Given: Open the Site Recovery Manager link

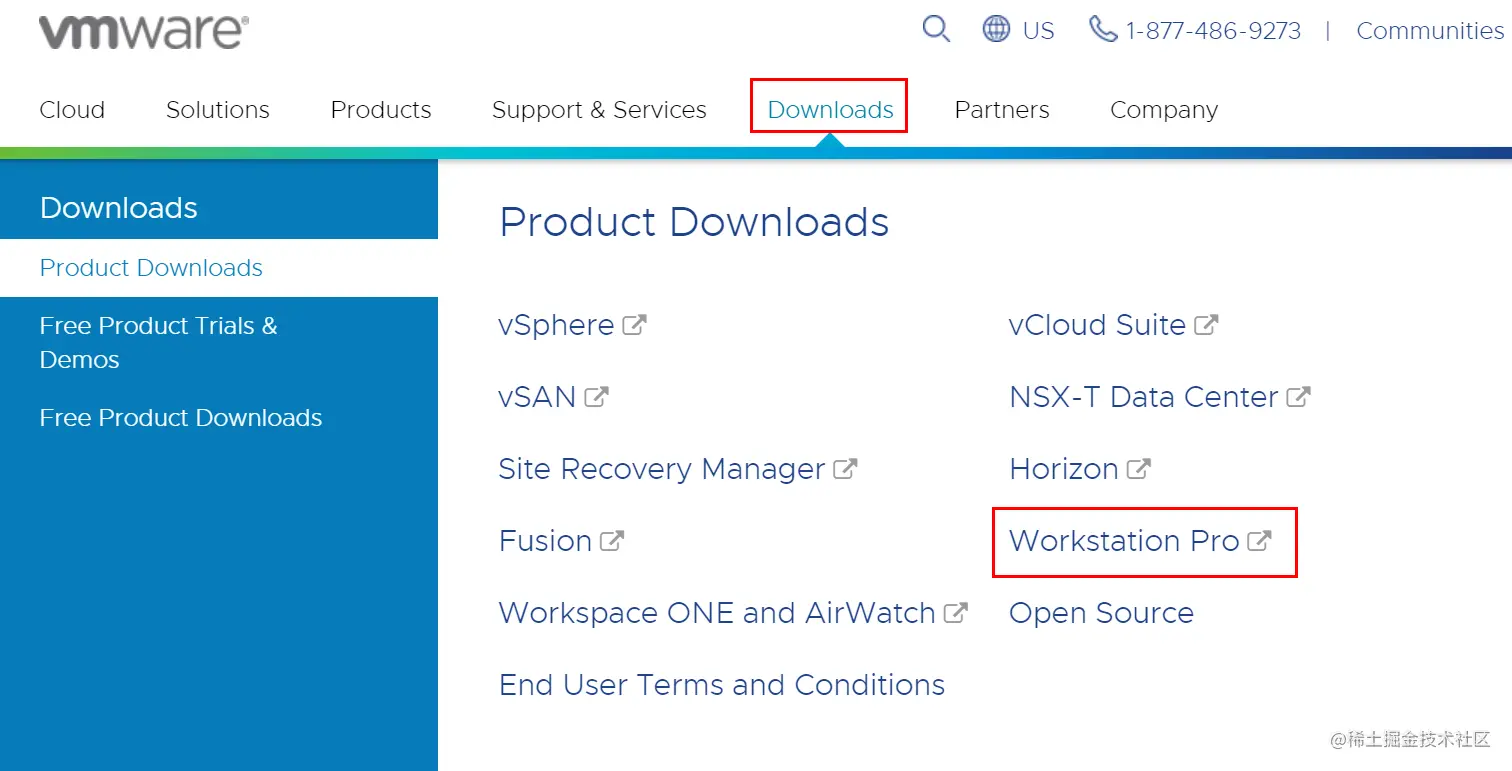Looking at the screenshot, I should click(x=662, y=469).
